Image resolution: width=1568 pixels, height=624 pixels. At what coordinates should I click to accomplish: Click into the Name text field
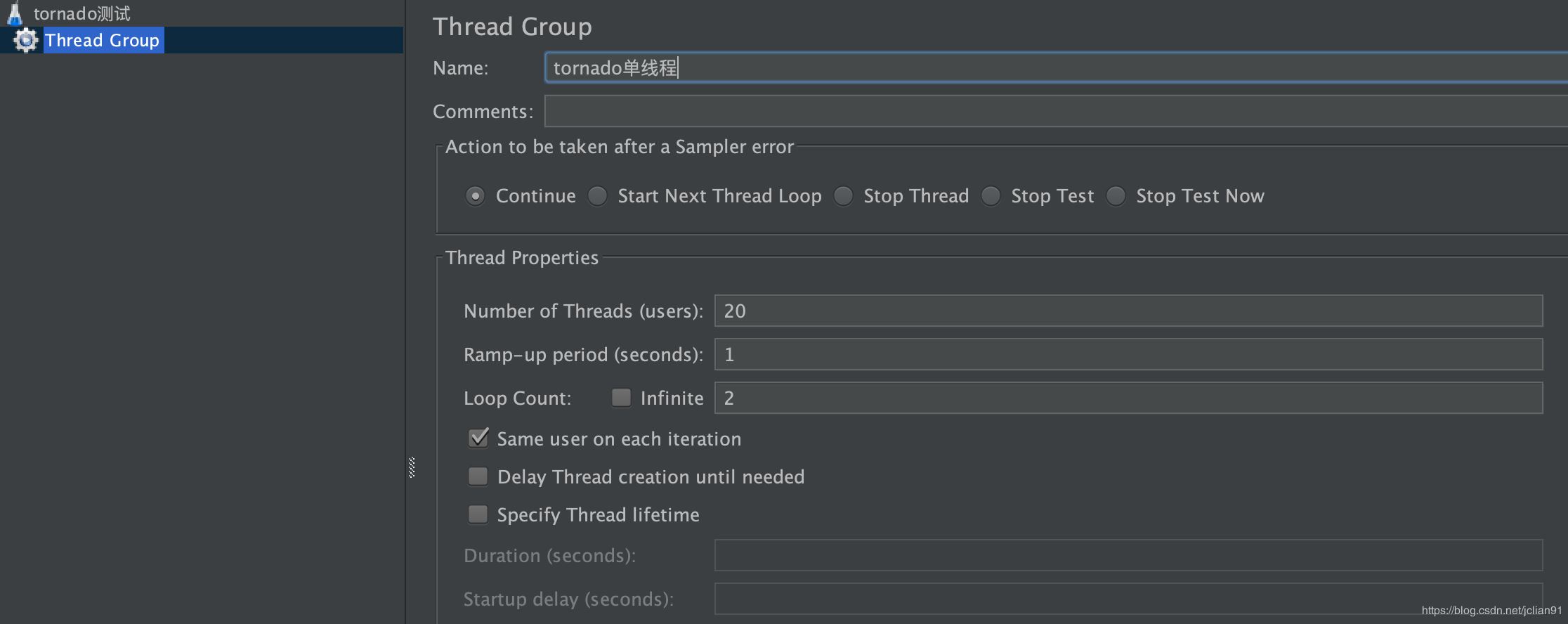click(x=1054, y=68)
